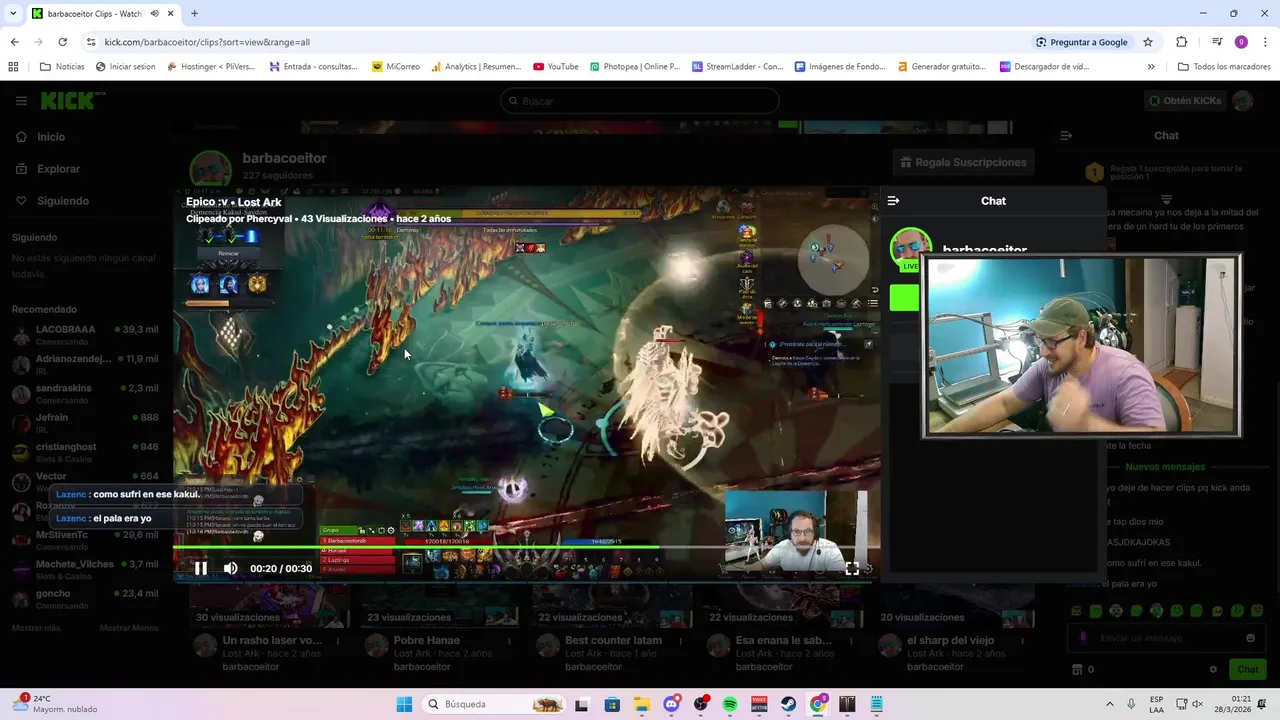The width and height of the screenshot is (1280, 720).
Task: Open a new browser tab
Action: pyautogui.click(x=194, y=13)
